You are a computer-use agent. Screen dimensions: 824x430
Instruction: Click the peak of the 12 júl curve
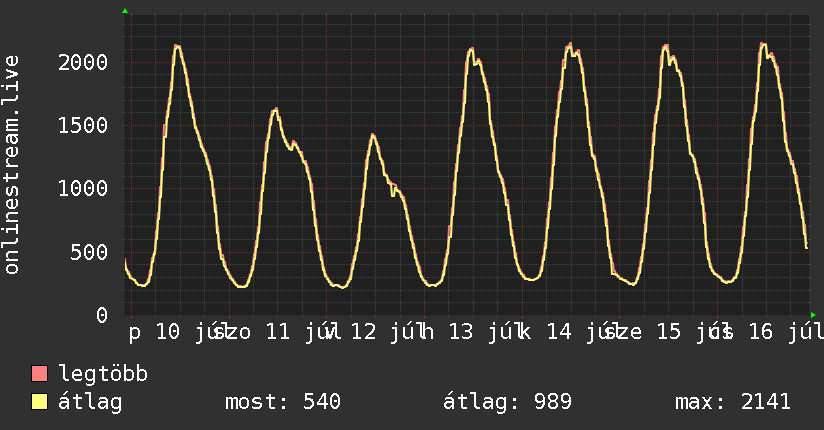click(373, 135)
